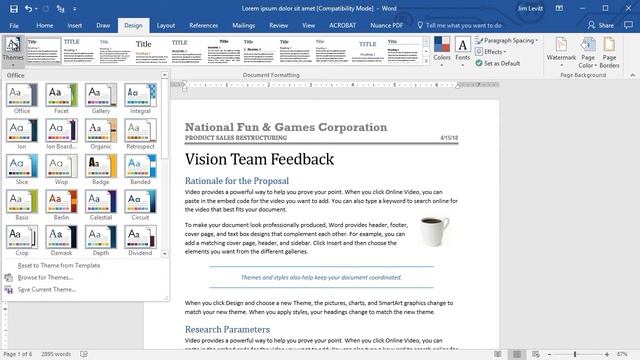Click the theme gallery scroll up arrow

[x=165, y=75]
